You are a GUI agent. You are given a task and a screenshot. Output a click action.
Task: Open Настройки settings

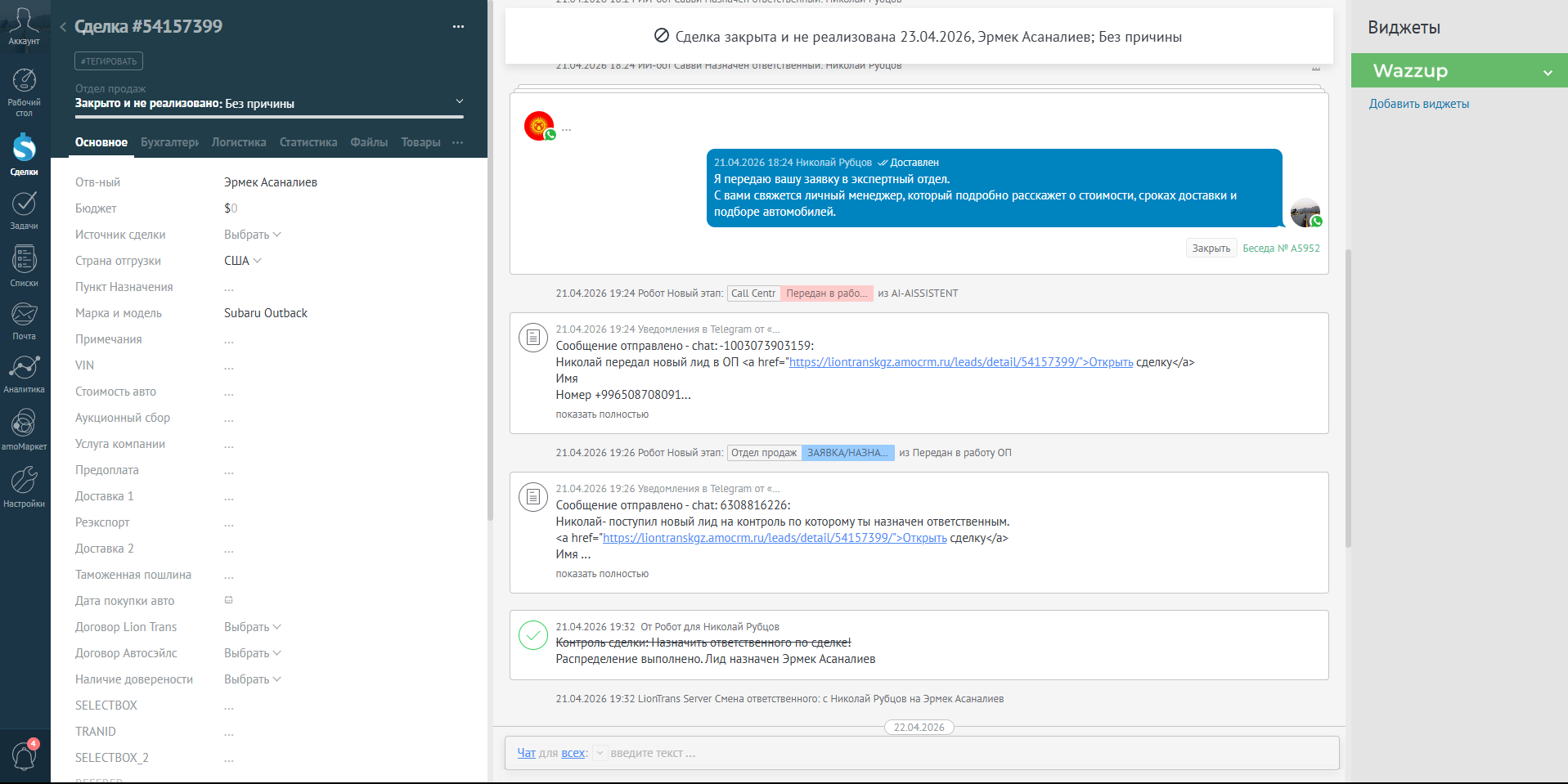[24, 486]
